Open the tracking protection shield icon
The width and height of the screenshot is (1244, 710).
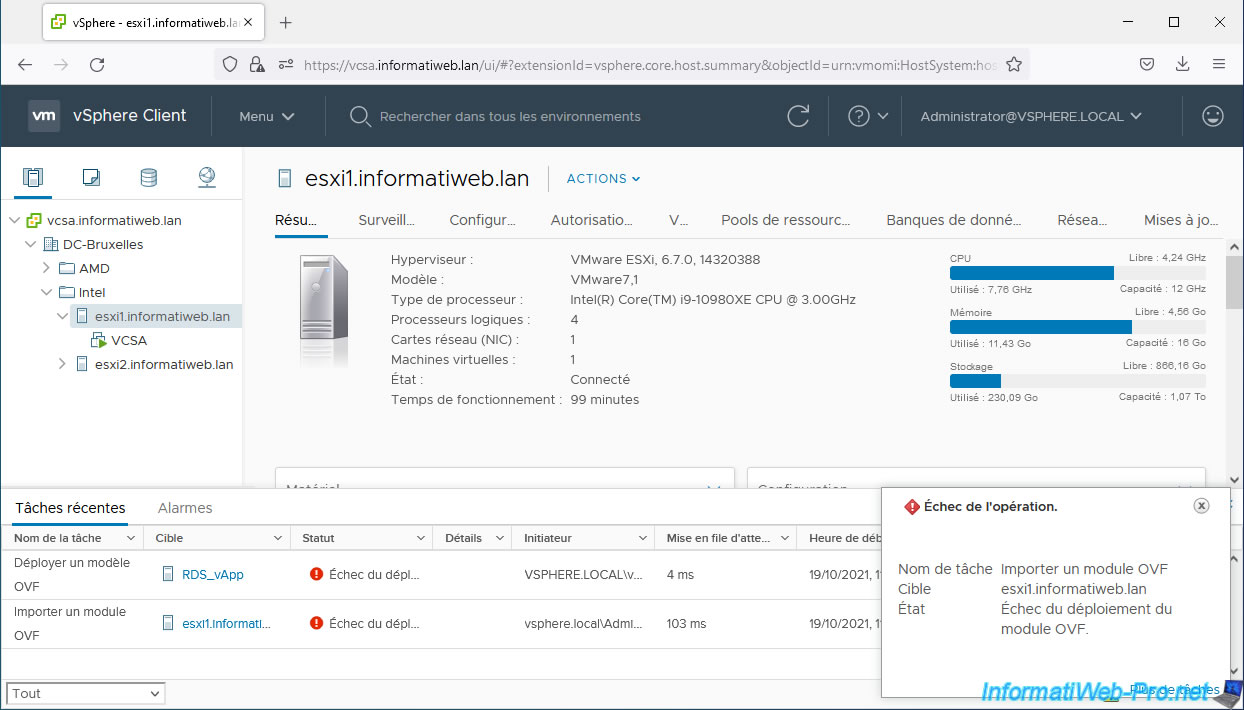(x=230, y=64)
